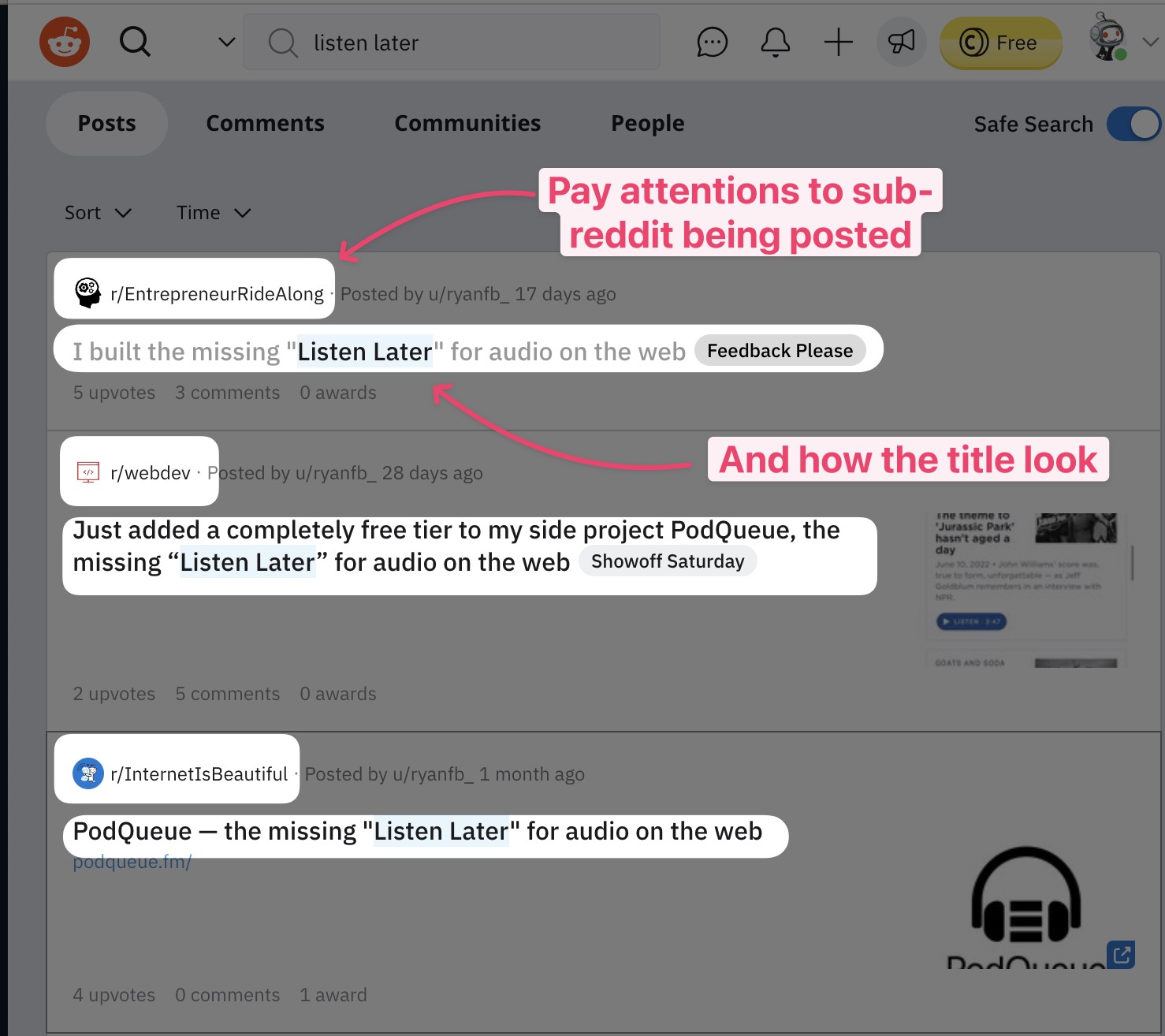Click the plus create post icon
This screenshot has height=1036, width=1165.
tap(838, 42)
